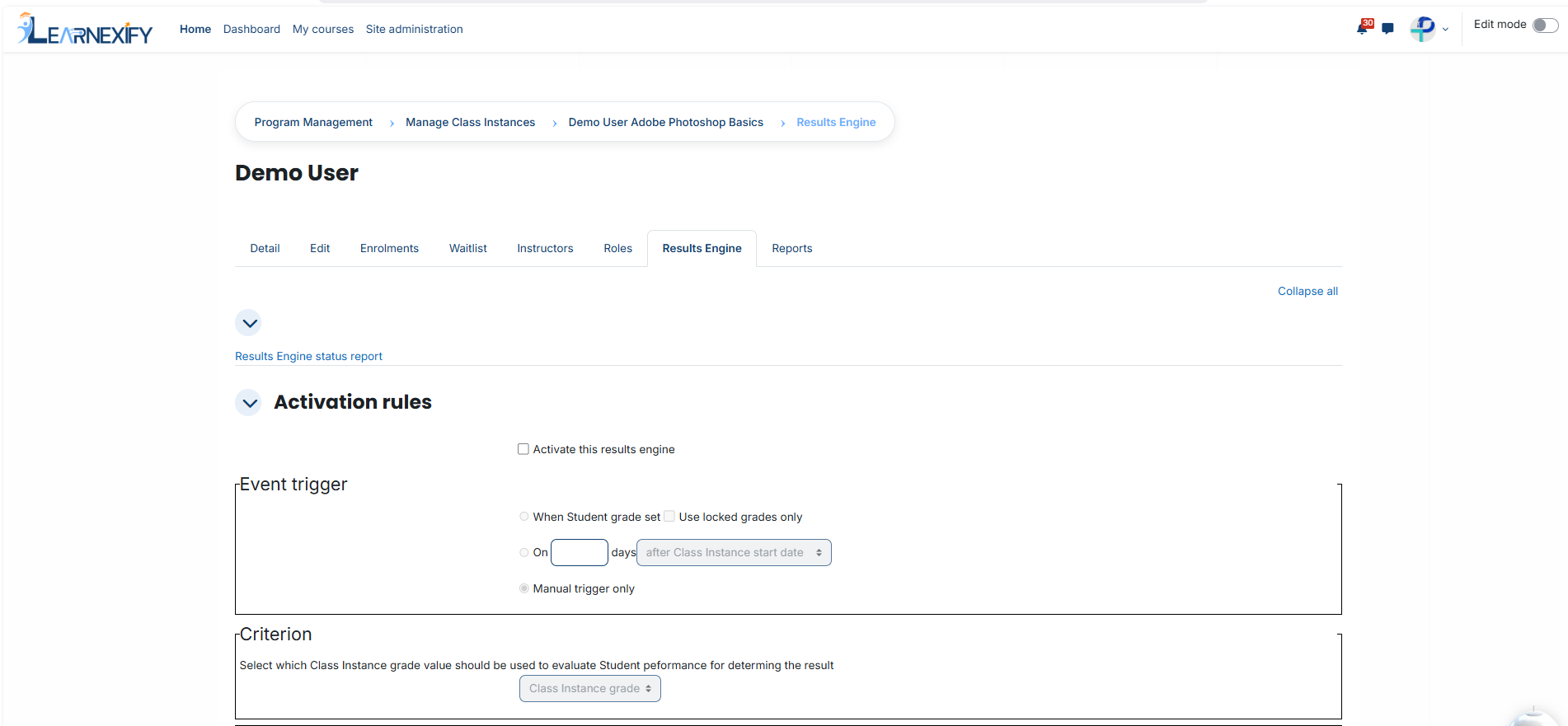
Task: Expand the user menu chevron
Action: pyautogui.click(x=1445, y=30)
